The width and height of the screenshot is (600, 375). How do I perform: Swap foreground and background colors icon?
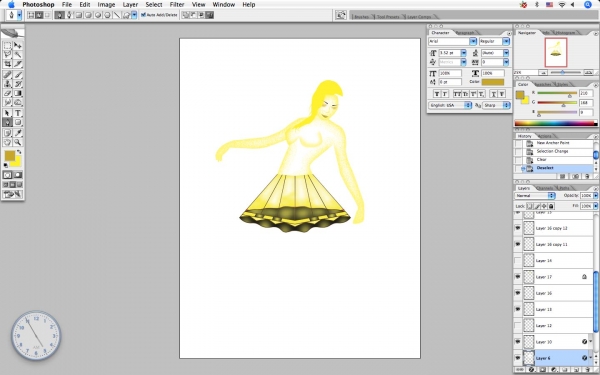19,152
